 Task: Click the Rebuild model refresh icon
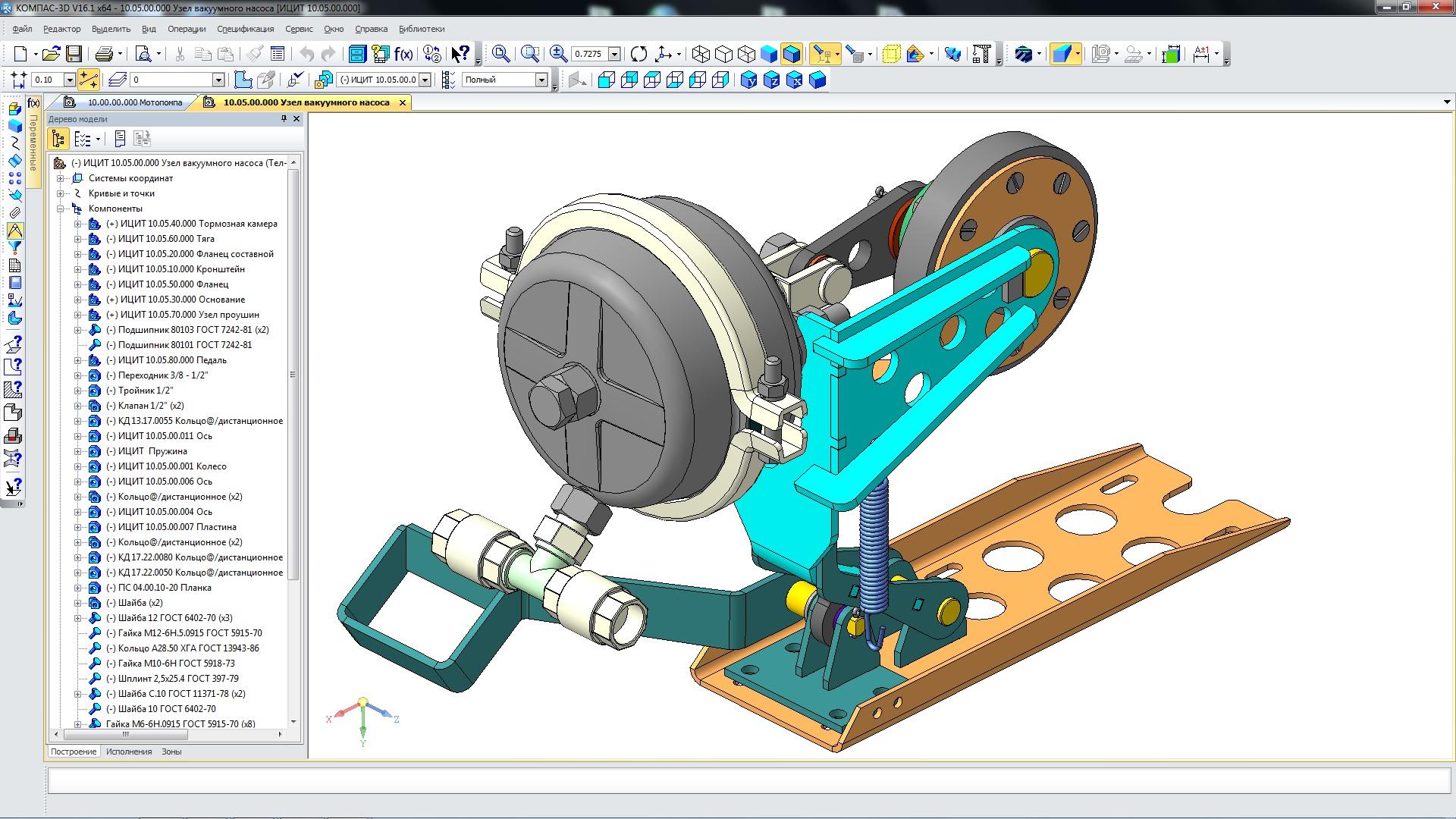[639, 54]
